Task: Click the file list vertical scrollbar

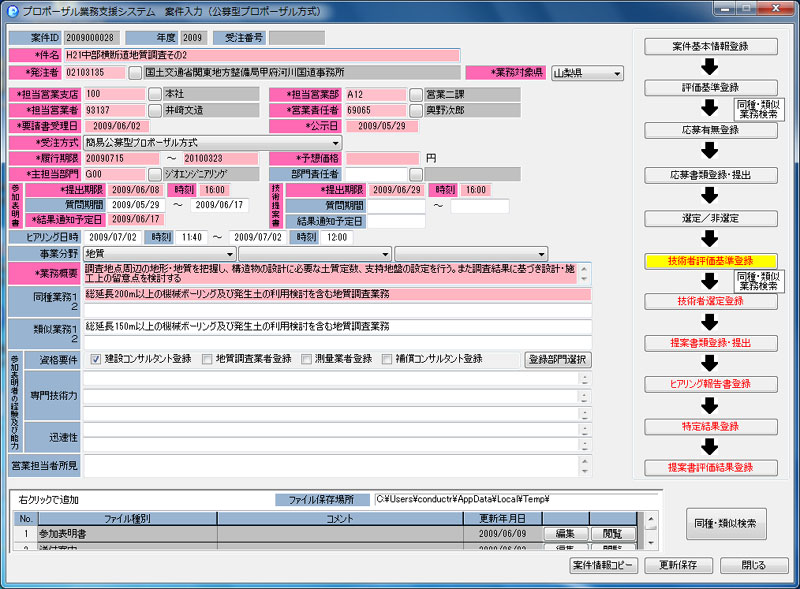Action: (651, 534)
